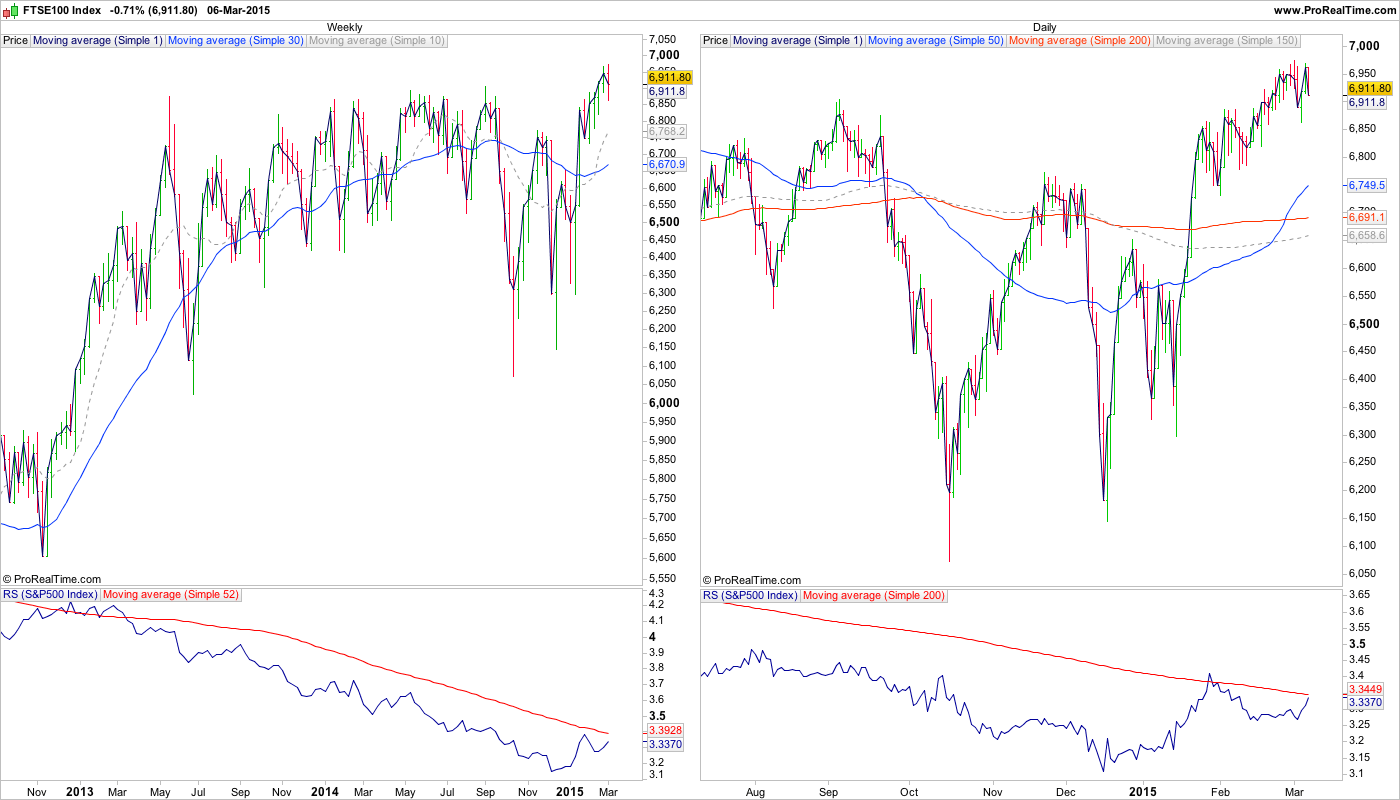Screen dimensions: 1400x800
Task: Open the Moving average (Simple 10) label
Action: (x=377, y=41)
